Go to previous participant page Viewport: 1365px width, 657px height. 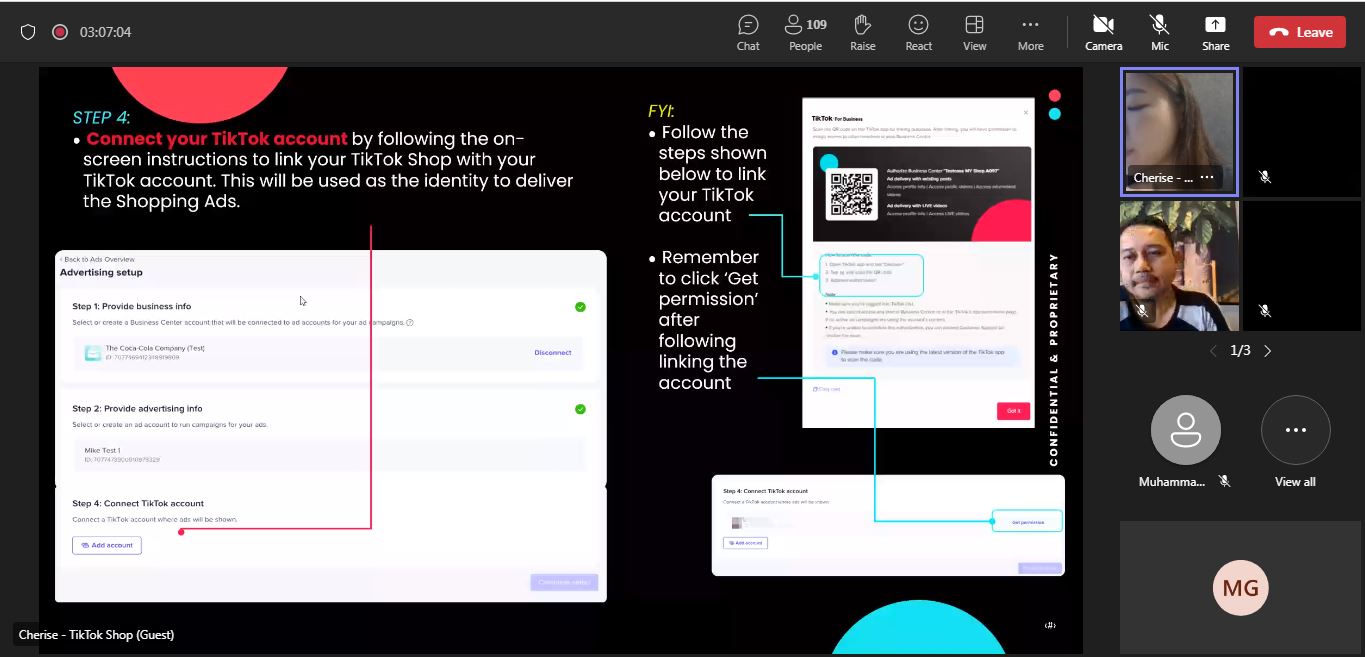click(x=1213, y=351)
